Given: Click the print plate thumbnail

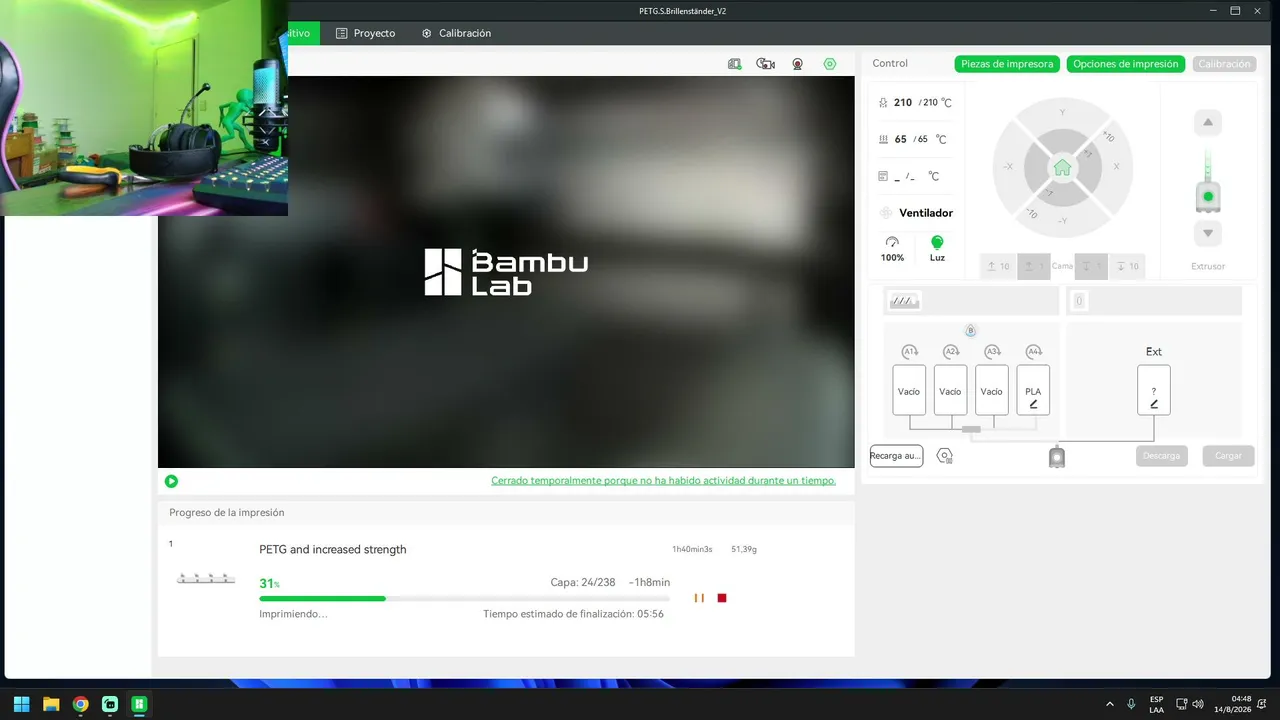Looking at the screenshot, I should 205,578.
